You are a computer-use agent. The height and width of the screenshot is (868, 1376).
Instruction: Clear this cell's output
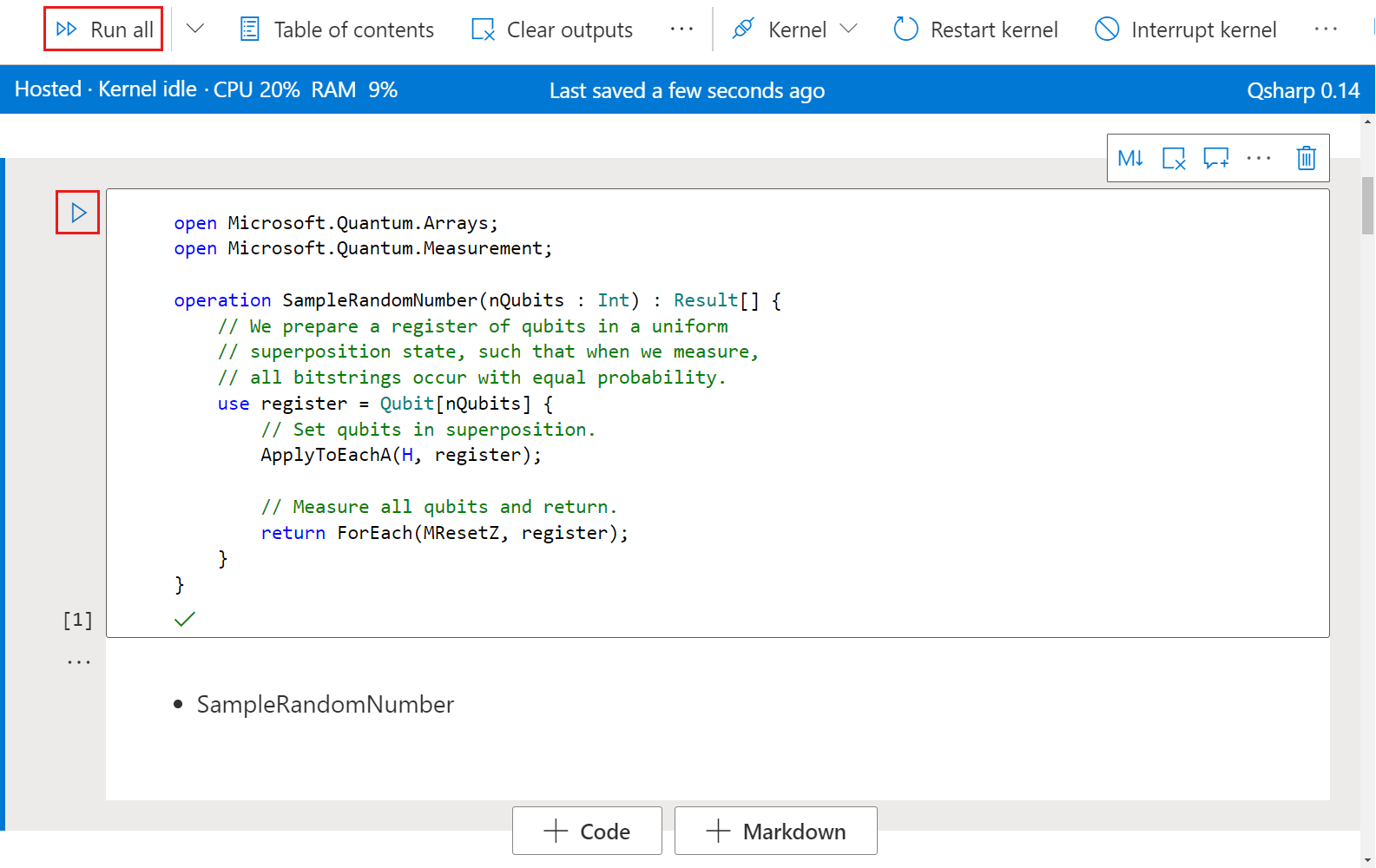1174,158
